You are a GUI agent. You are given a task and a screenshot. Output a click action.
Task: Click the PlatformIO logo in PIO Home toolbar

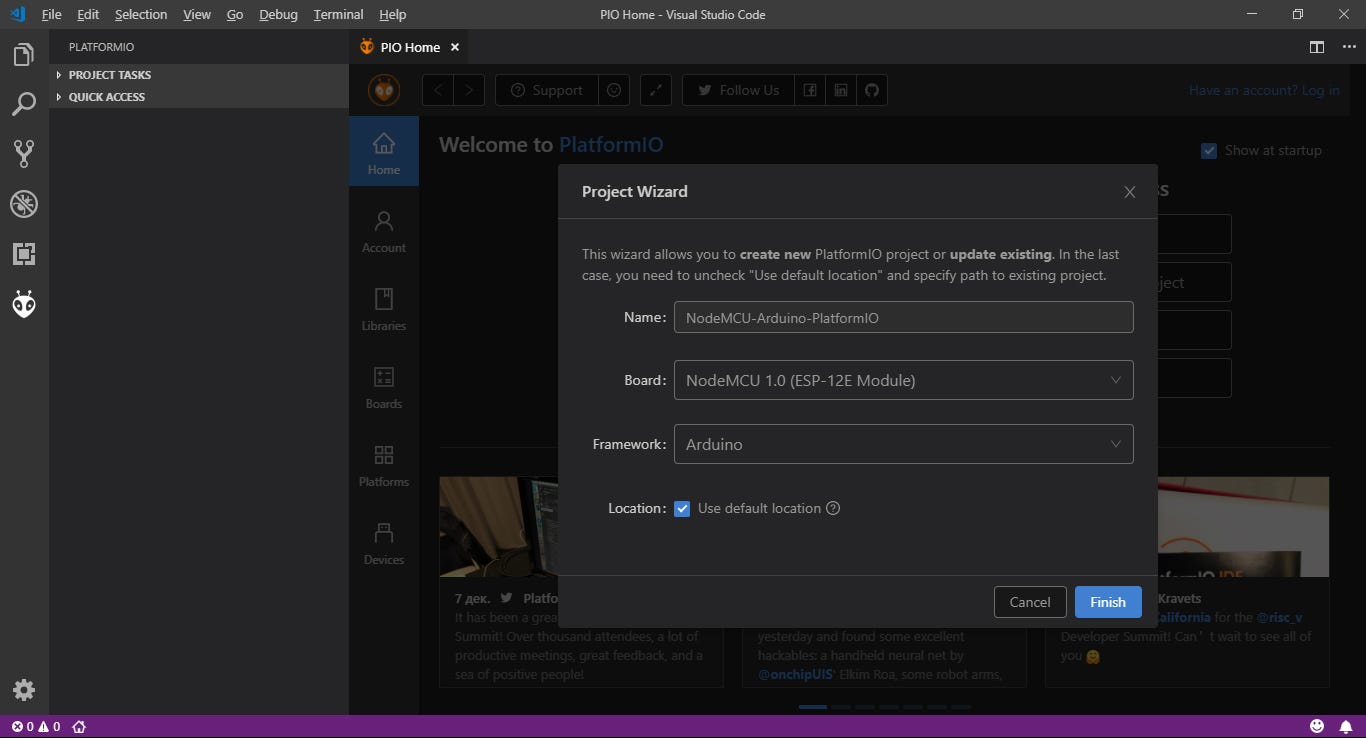click(384, 90)
